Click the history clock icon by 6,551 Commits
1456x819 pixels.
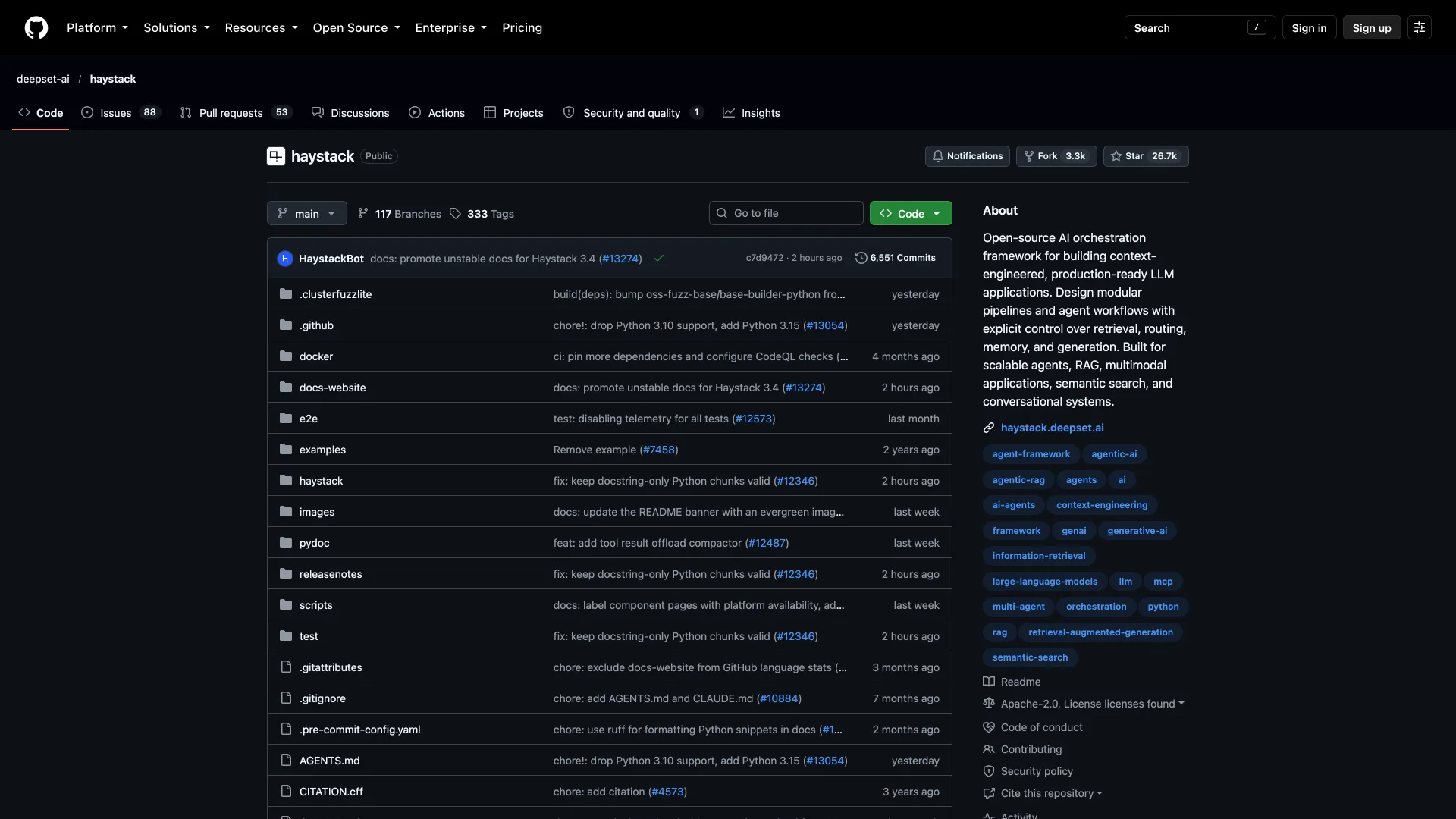(x=861, y=258)
